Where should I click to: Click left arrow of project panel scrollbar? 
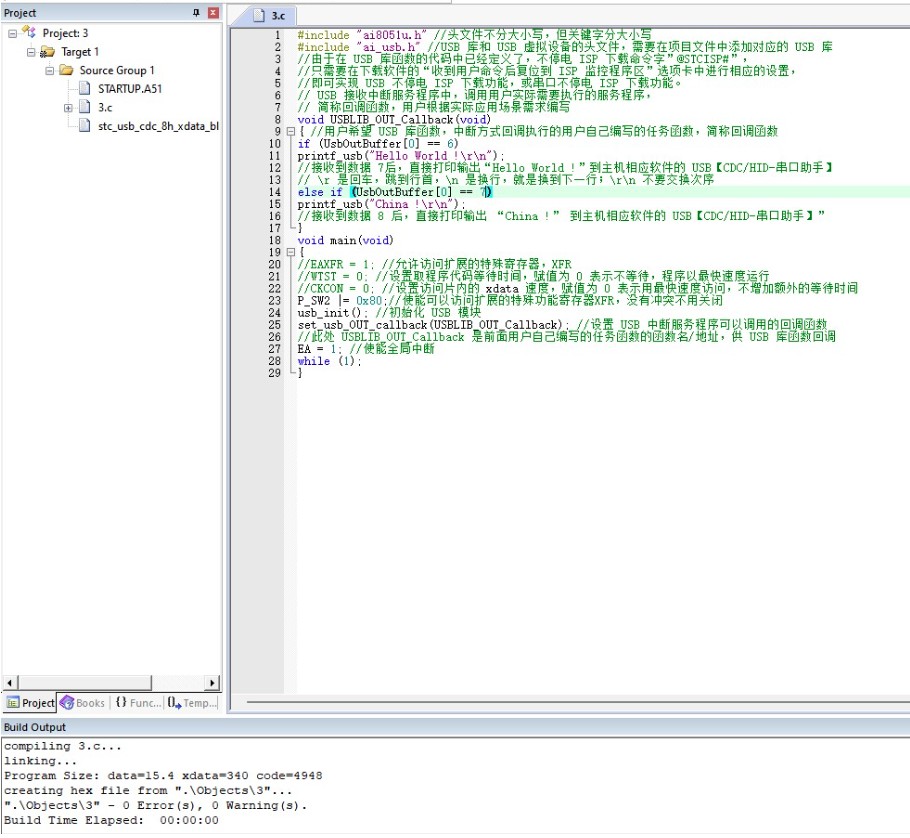click(10, 682)
